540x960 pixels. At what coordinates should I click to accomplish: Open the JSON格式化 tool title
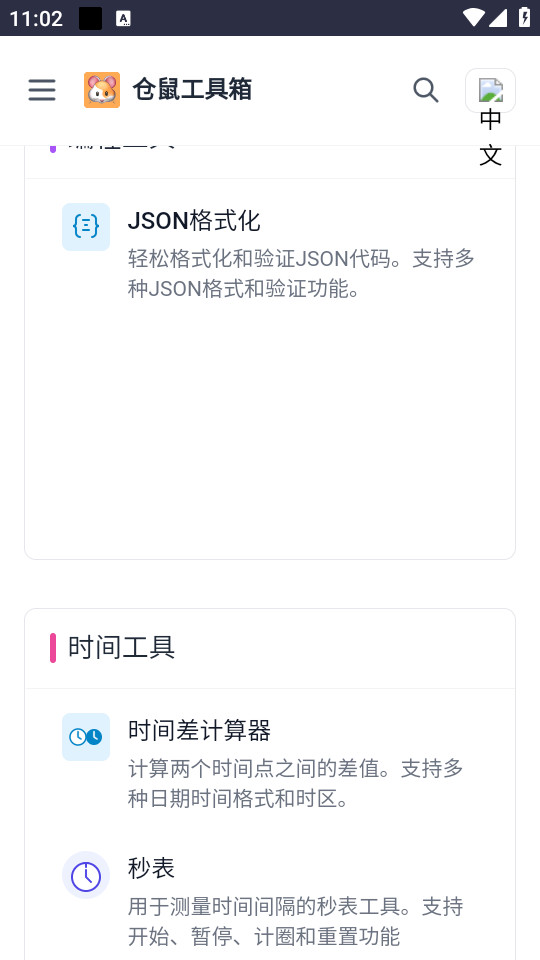click(x=194, y=220)
